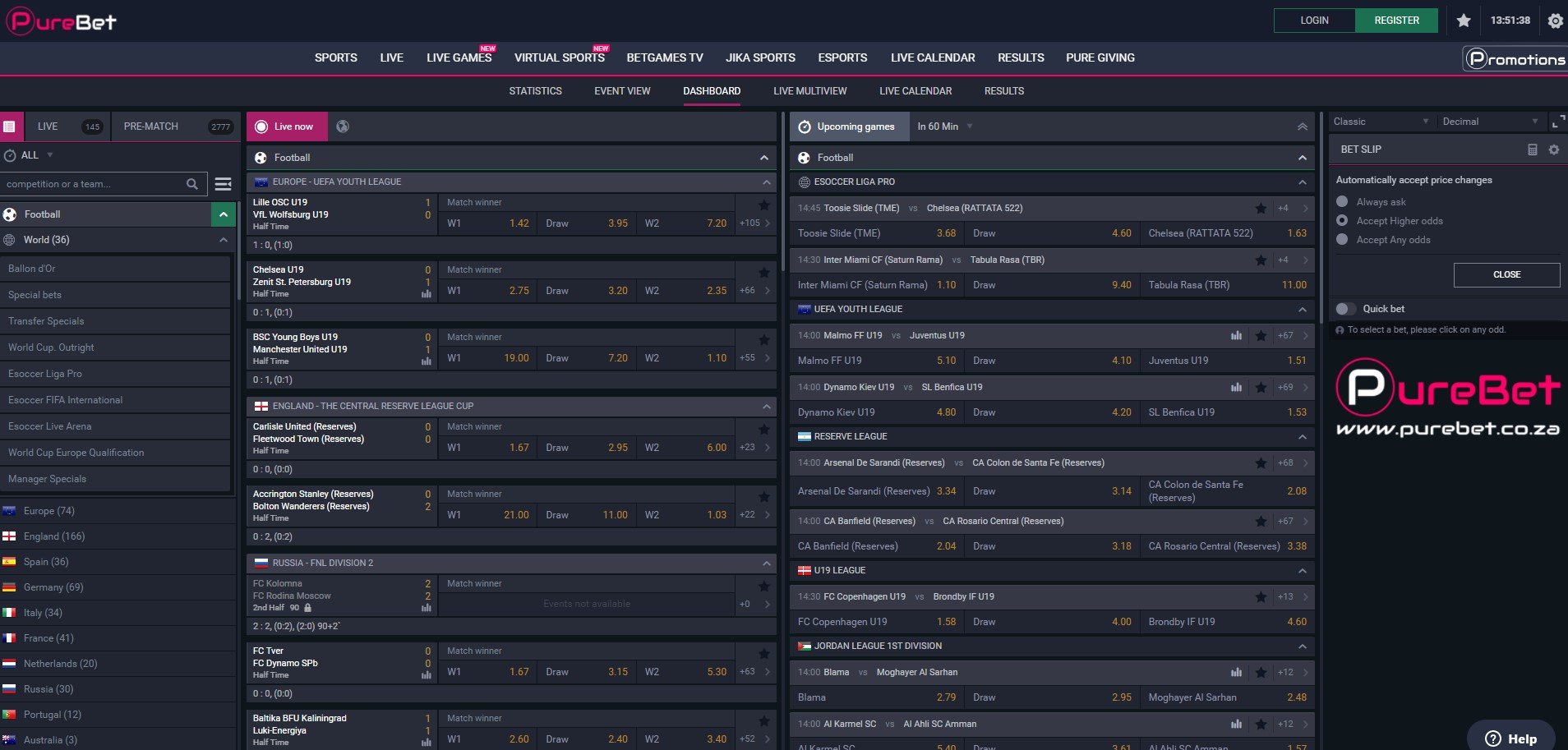Favorite the FC Copenhagen U19 match star

point(1261,597)
